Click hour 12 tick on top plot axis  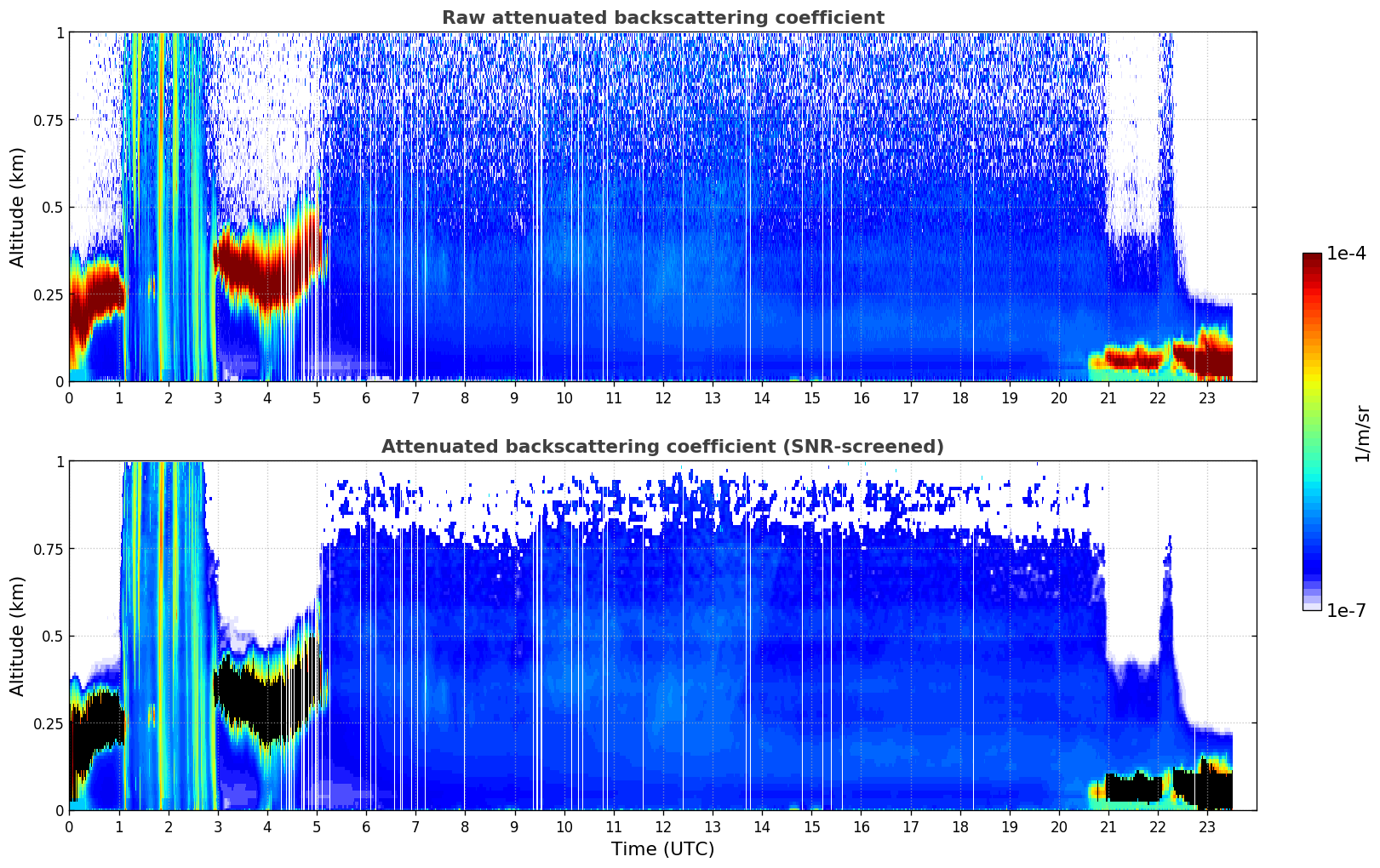662,397
